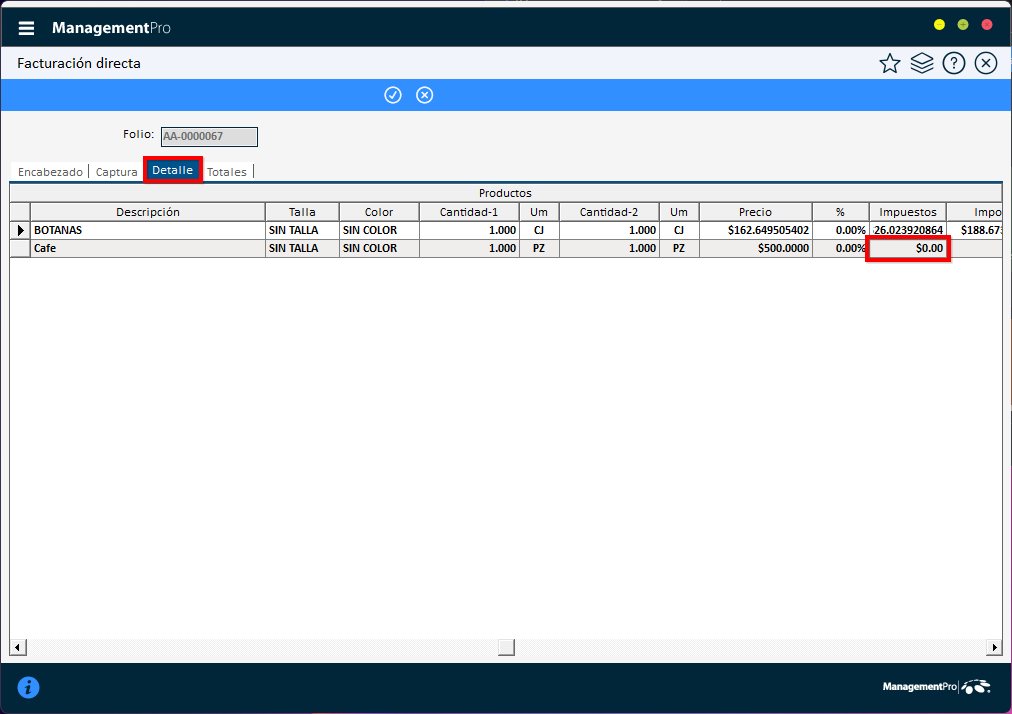Click the horizontal scrollbar below the product grid
This screenshot has width=1012, height=714.
coord(505,647)
